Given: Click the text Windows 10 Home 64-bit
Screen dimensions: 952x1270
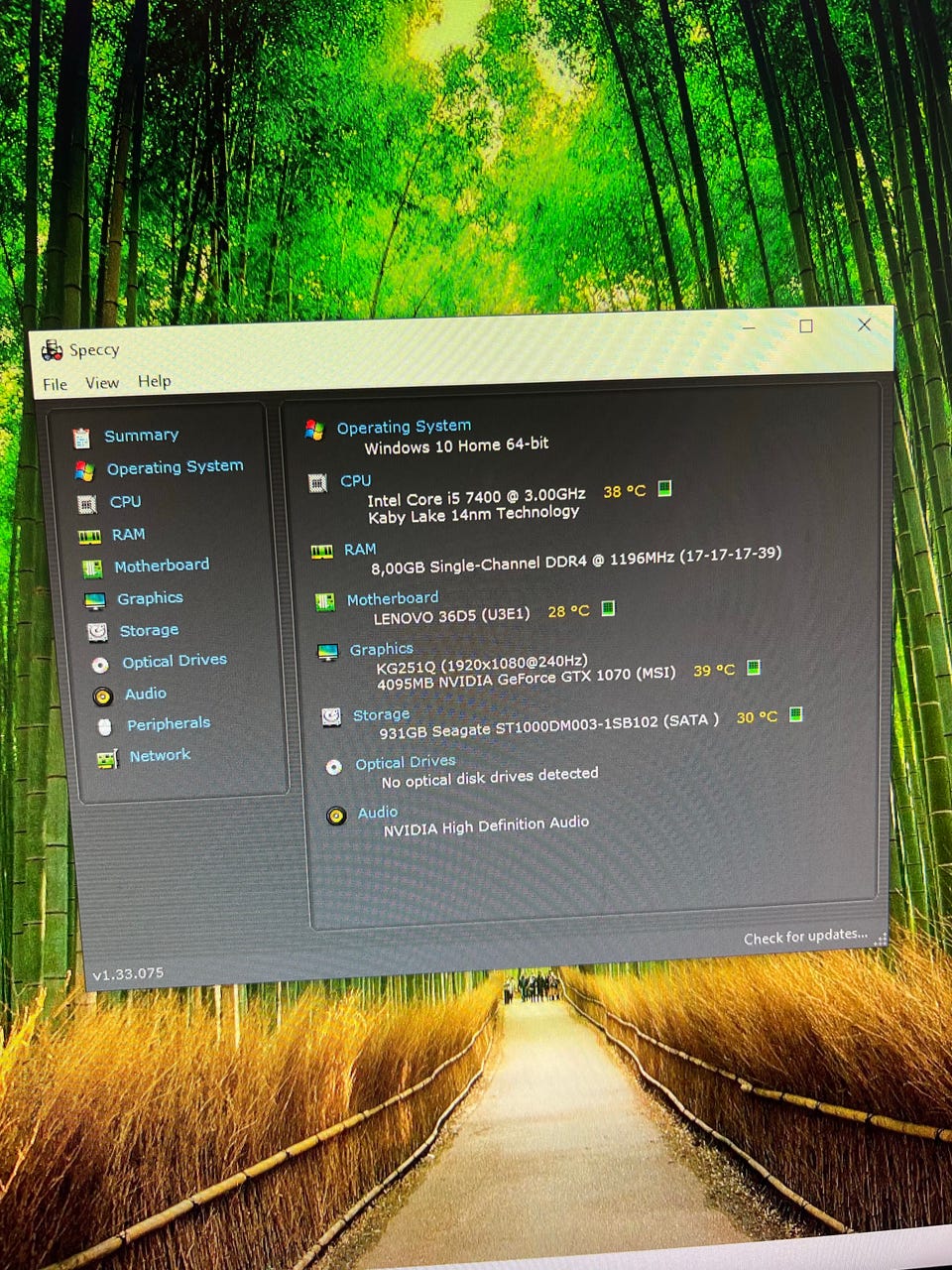Looking at the screenshot, I should [x=456, y=445].
